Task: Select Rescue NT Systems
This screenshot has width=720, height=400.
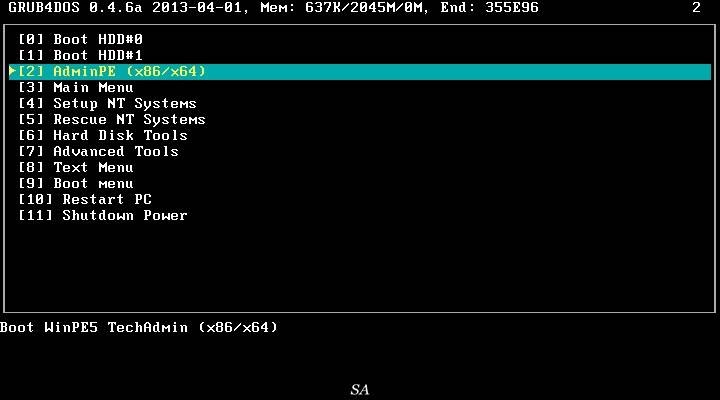Action: pyautogui.click(x=112, y=120)
